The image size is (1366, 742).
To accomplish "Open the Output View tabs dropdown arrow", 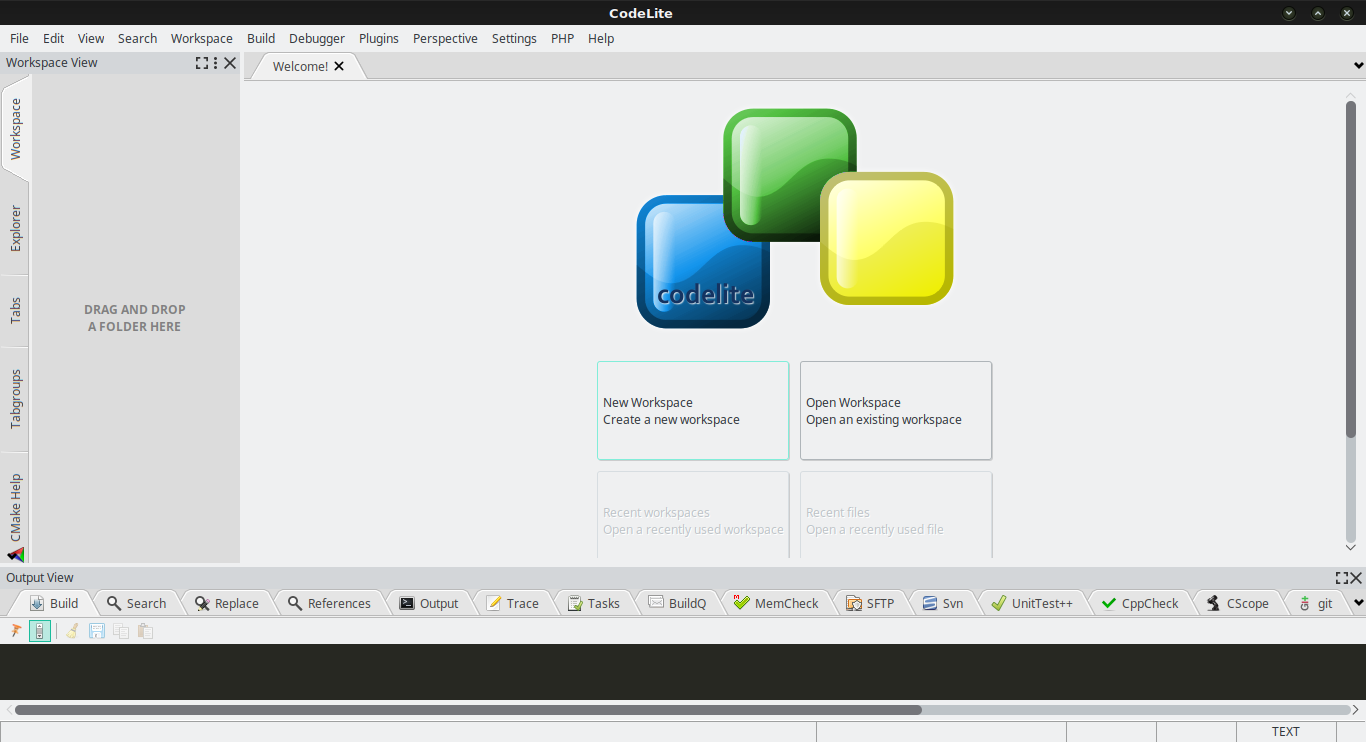I will pyautogui.click(x=1358, y=603).
